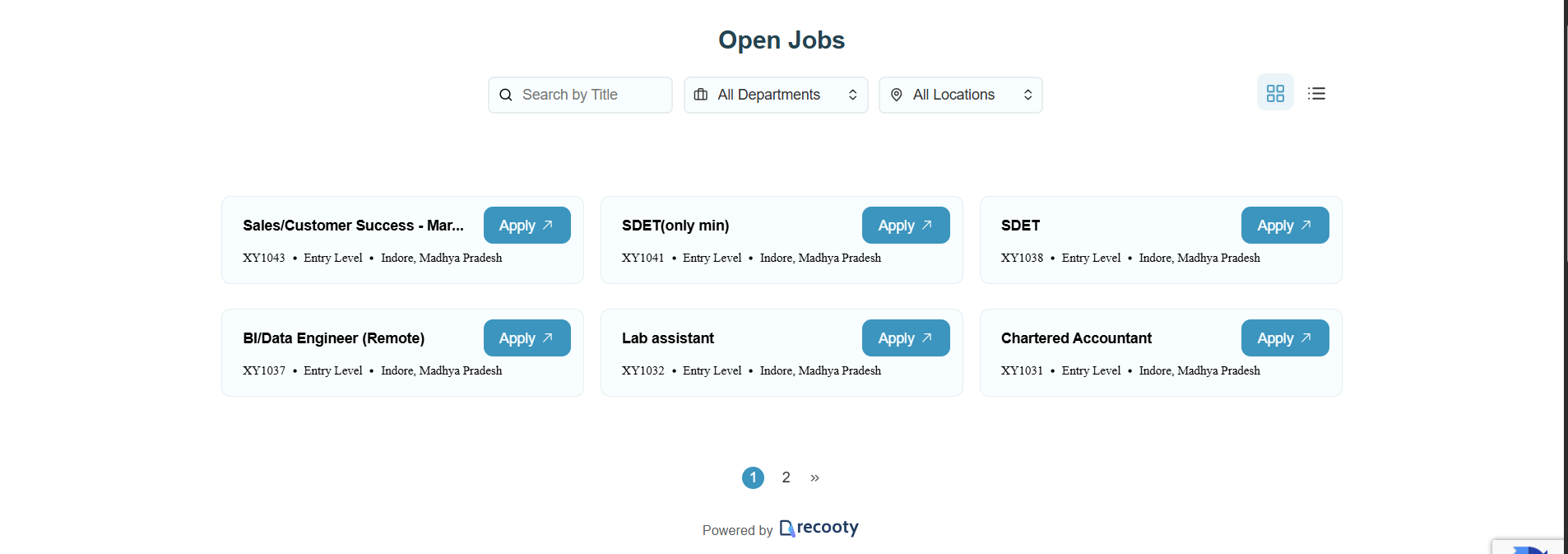
Task: Click the search magnifier icon
Action: (506, 95)
